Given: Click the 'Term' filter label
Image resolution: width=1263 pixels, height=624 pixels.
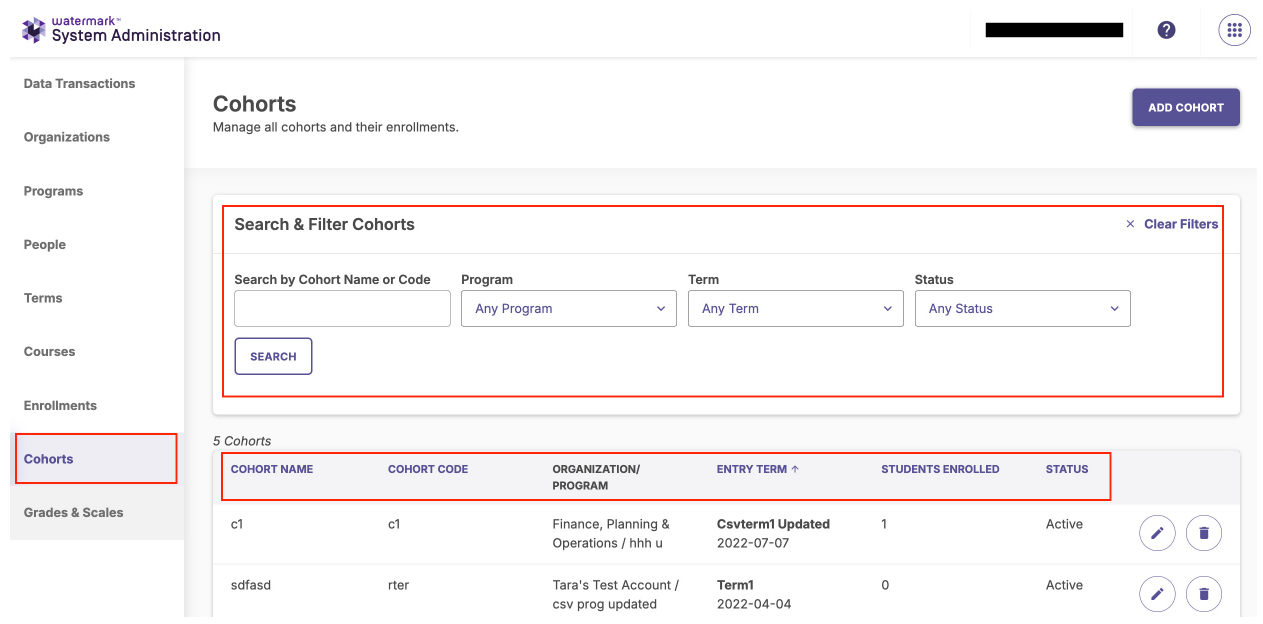Looking at the screenshot, I should tap(704, 279).
